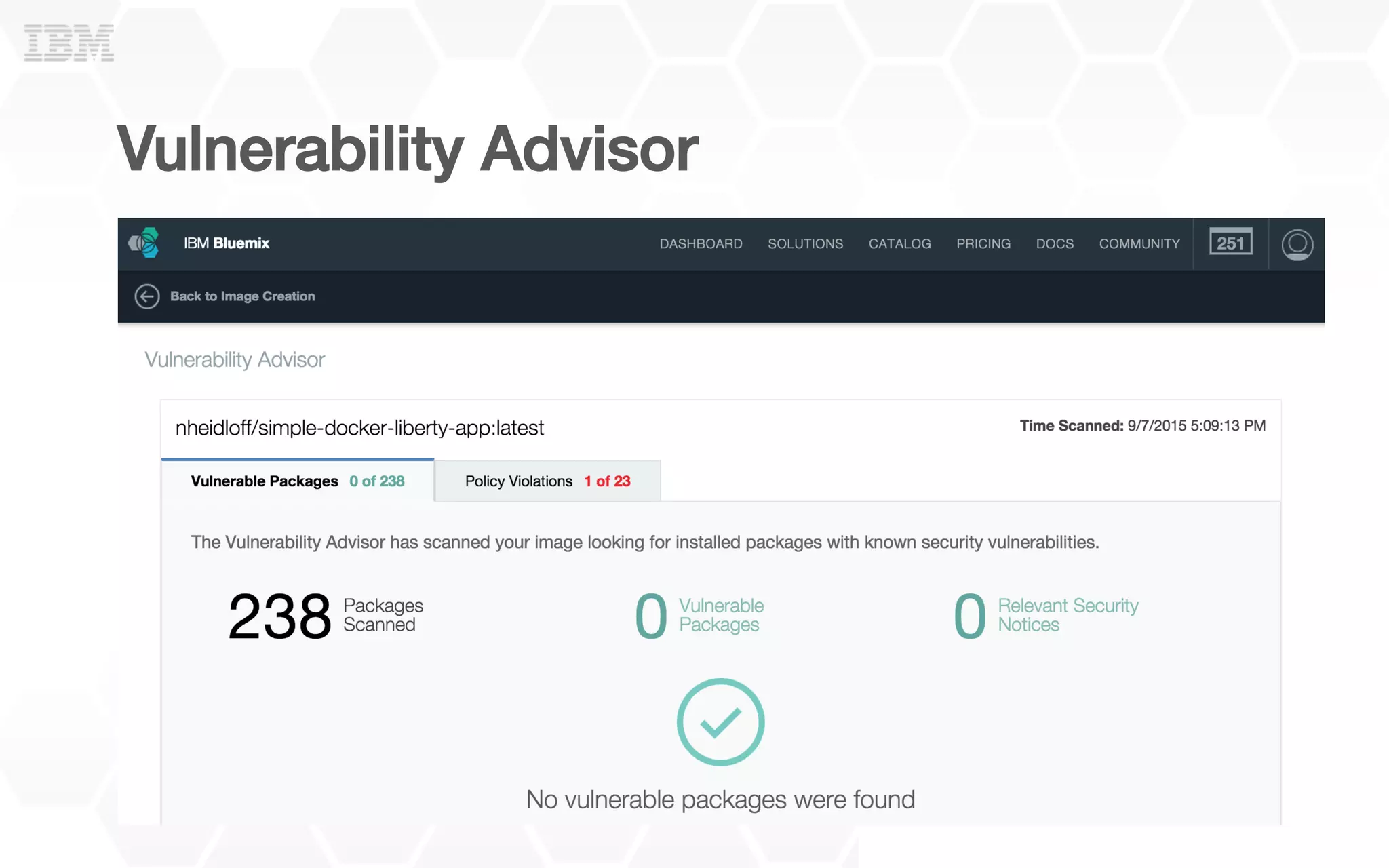This screenshot has width=1389, height=868.
Task: Select the Vulnerable Packages tab
Action: [x=298, y=481]
